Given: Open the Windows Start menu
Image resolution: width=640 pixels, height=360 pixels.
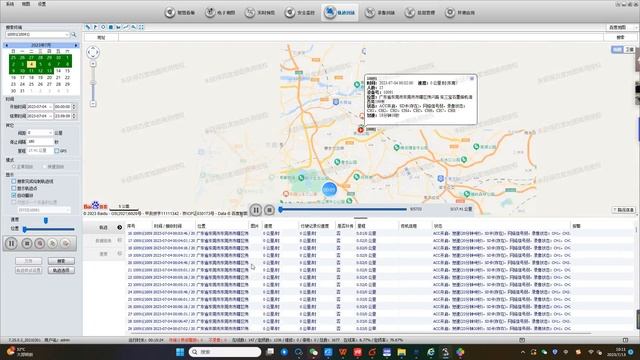Looking at the screenshot, I should [x=180, y=352].
